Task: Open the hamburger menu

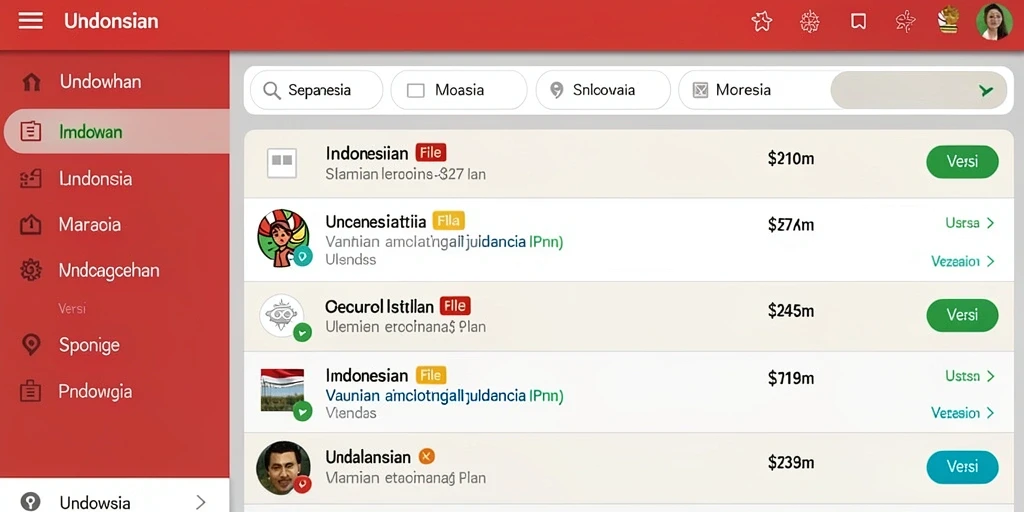Action: coord(30,21)
